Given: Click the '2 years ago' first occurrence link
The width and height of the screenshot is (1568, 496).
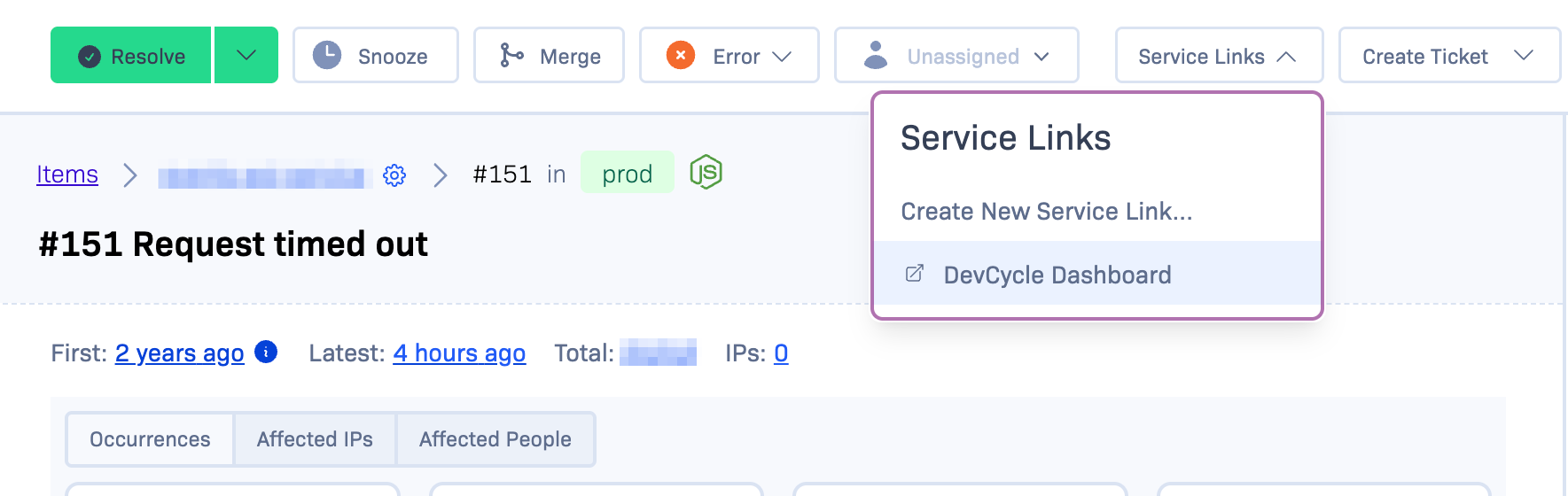Looking at the screenshot, I should [x=179, y=353].
